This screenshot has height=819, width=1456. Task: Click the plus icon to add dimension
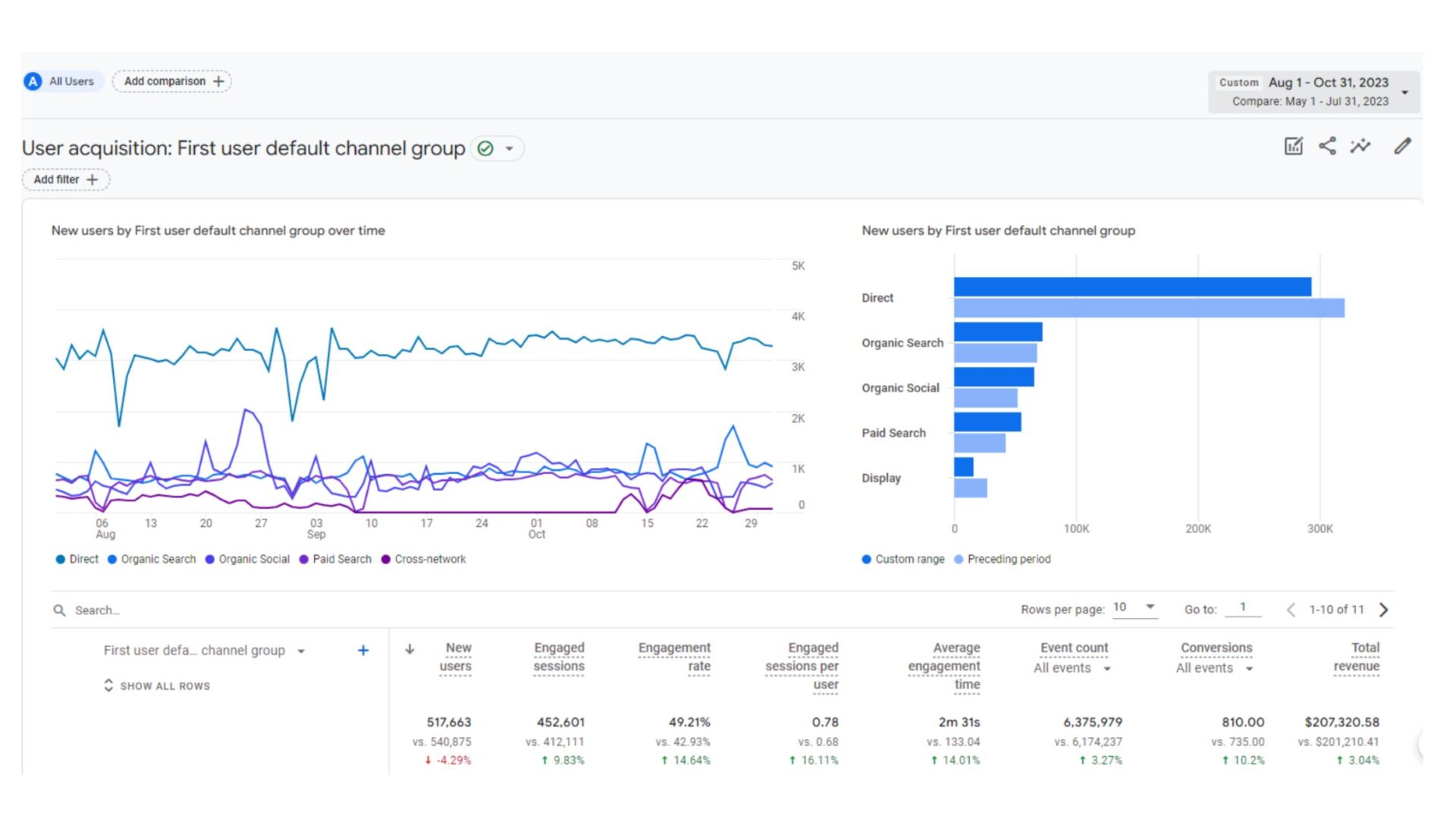(363, 651)
